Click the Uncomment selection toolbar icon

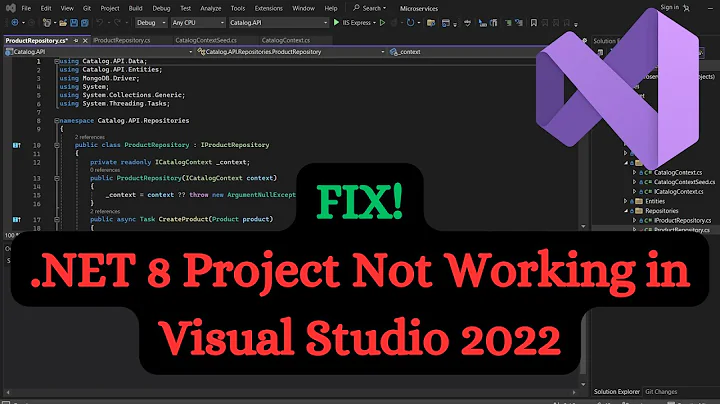[518, 22]
